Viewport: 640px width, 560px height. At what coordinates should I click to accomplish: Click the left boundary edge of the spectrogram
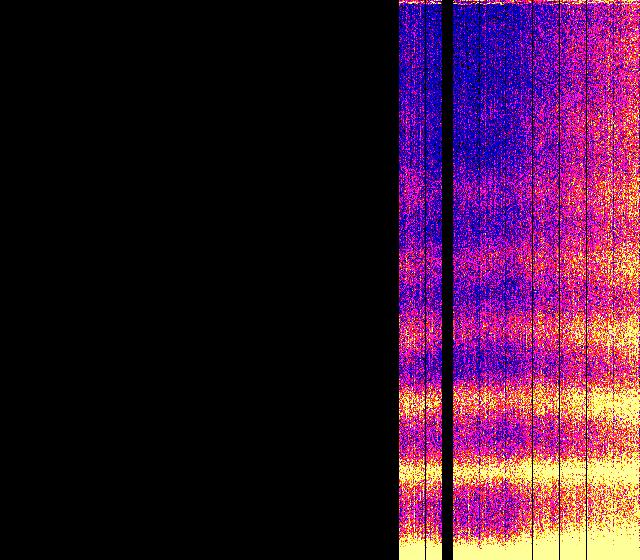(x=399, y=280)
